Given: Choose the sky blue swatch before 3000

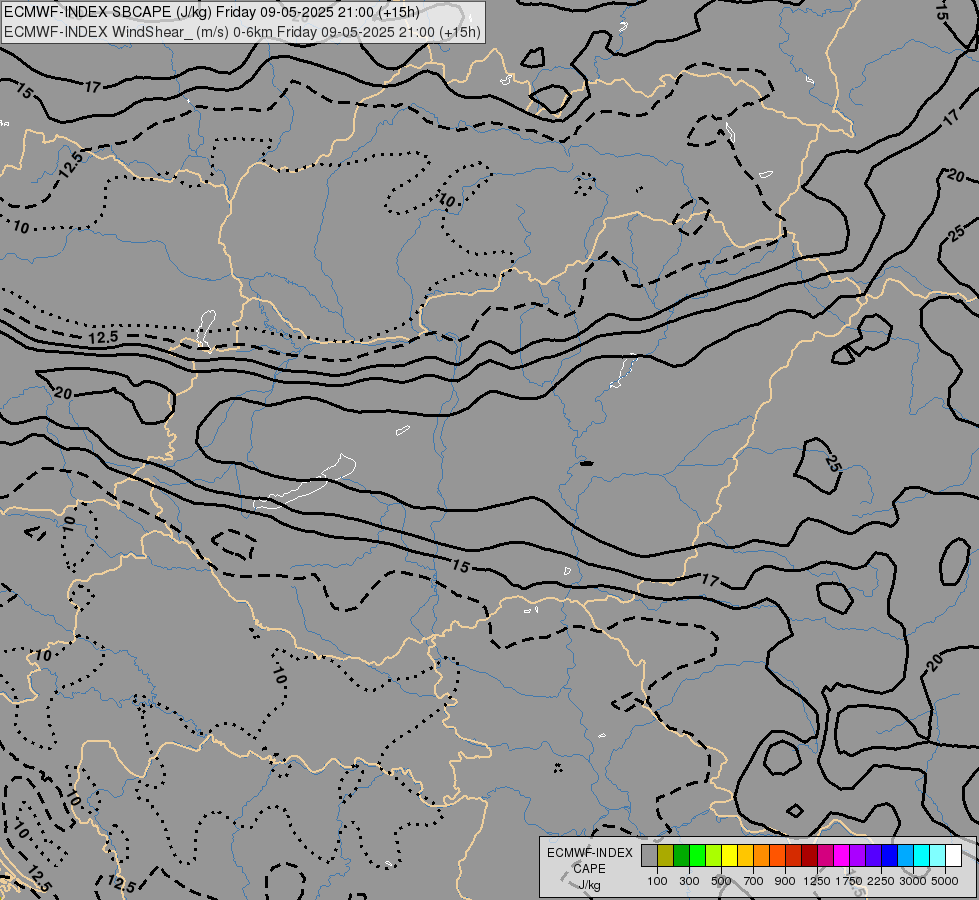Looking at the screenshot, I should pos(905,855).
